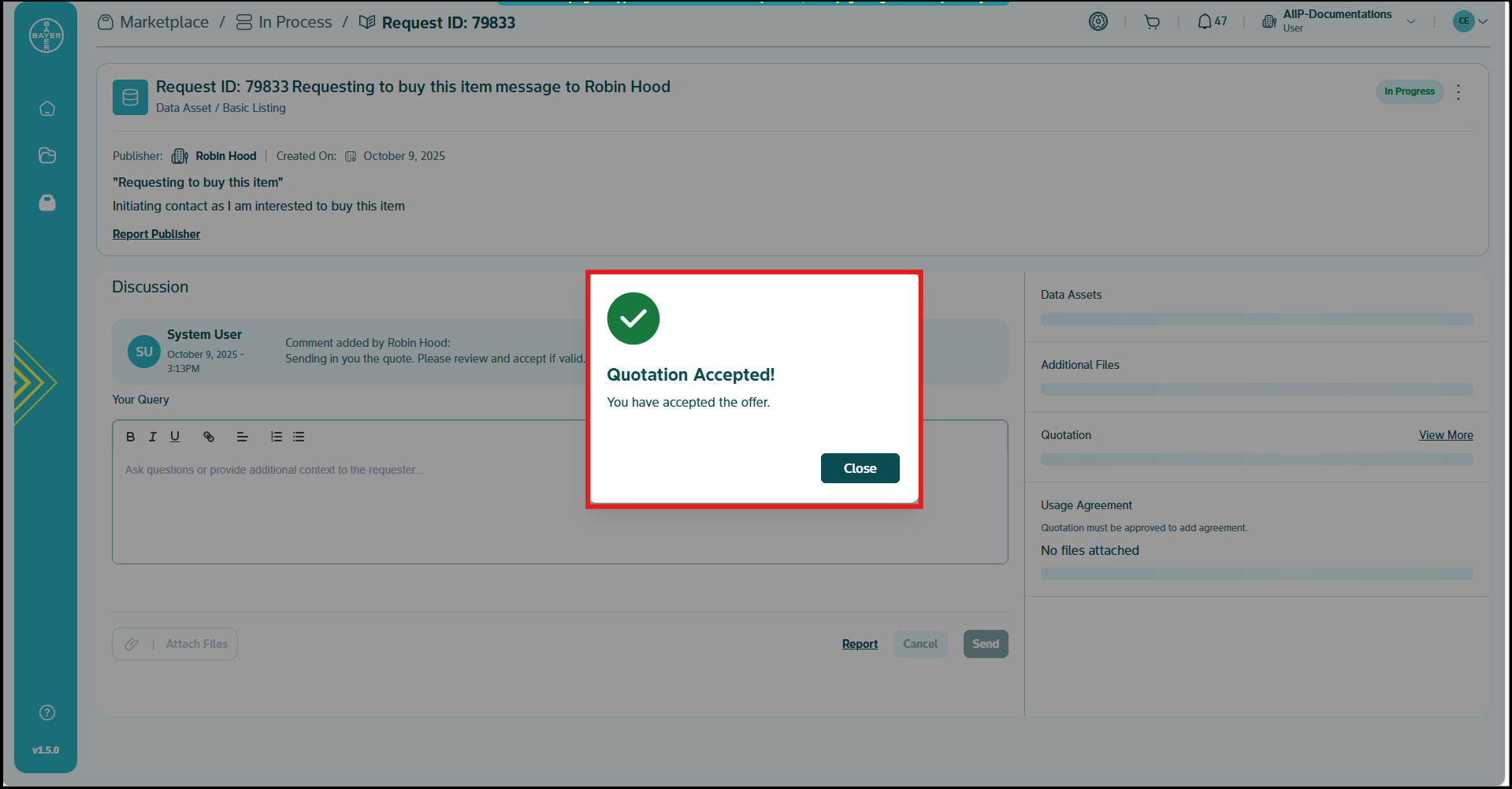Viewport: 1512px width, 789px height.
Task: Expand the AIIP-Documentations organization dropdown
Action: point(1410,21)
